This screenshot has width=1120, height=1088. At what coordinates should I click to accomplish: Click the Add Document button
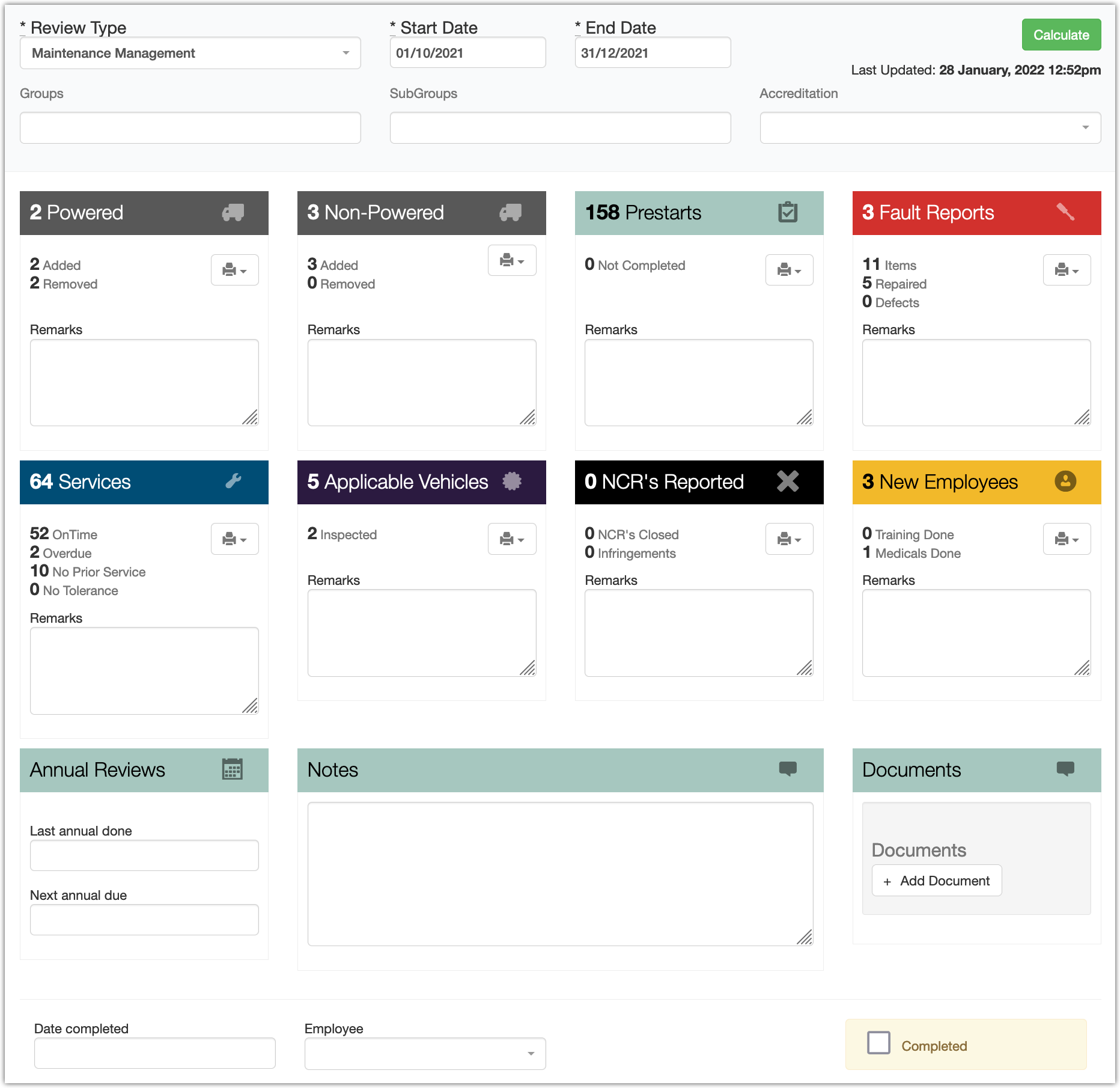(936, 880)
